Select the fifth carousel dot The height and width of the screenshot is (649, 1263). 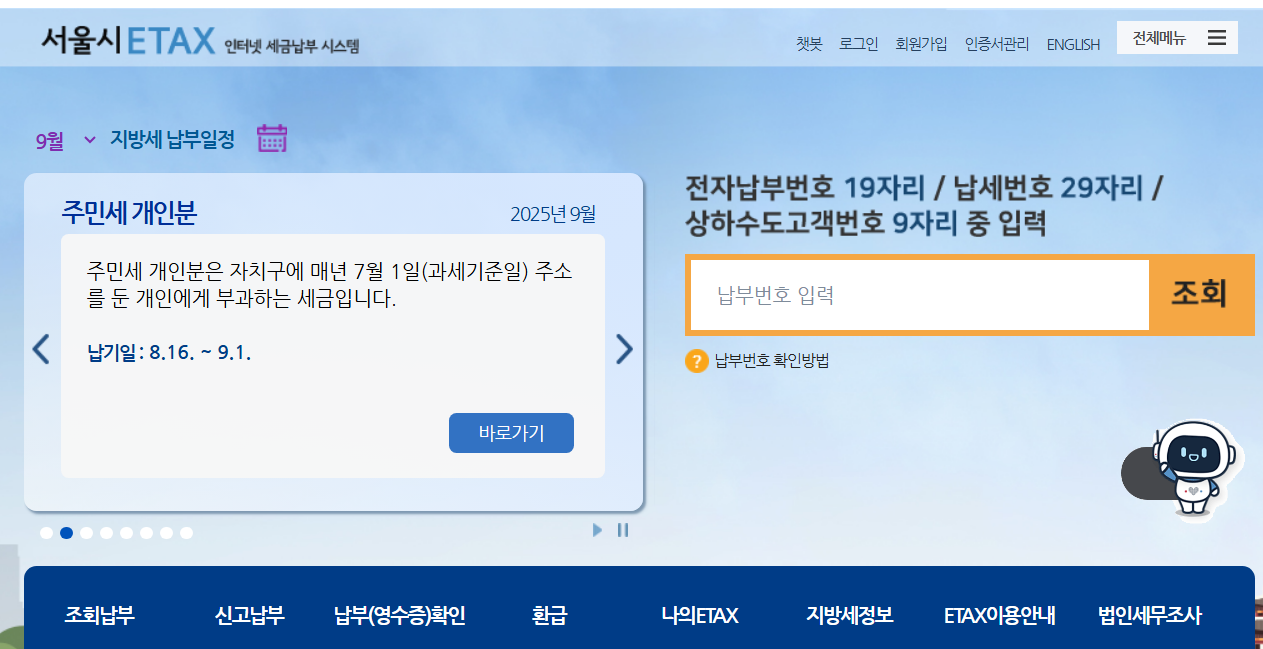(126, 533)
